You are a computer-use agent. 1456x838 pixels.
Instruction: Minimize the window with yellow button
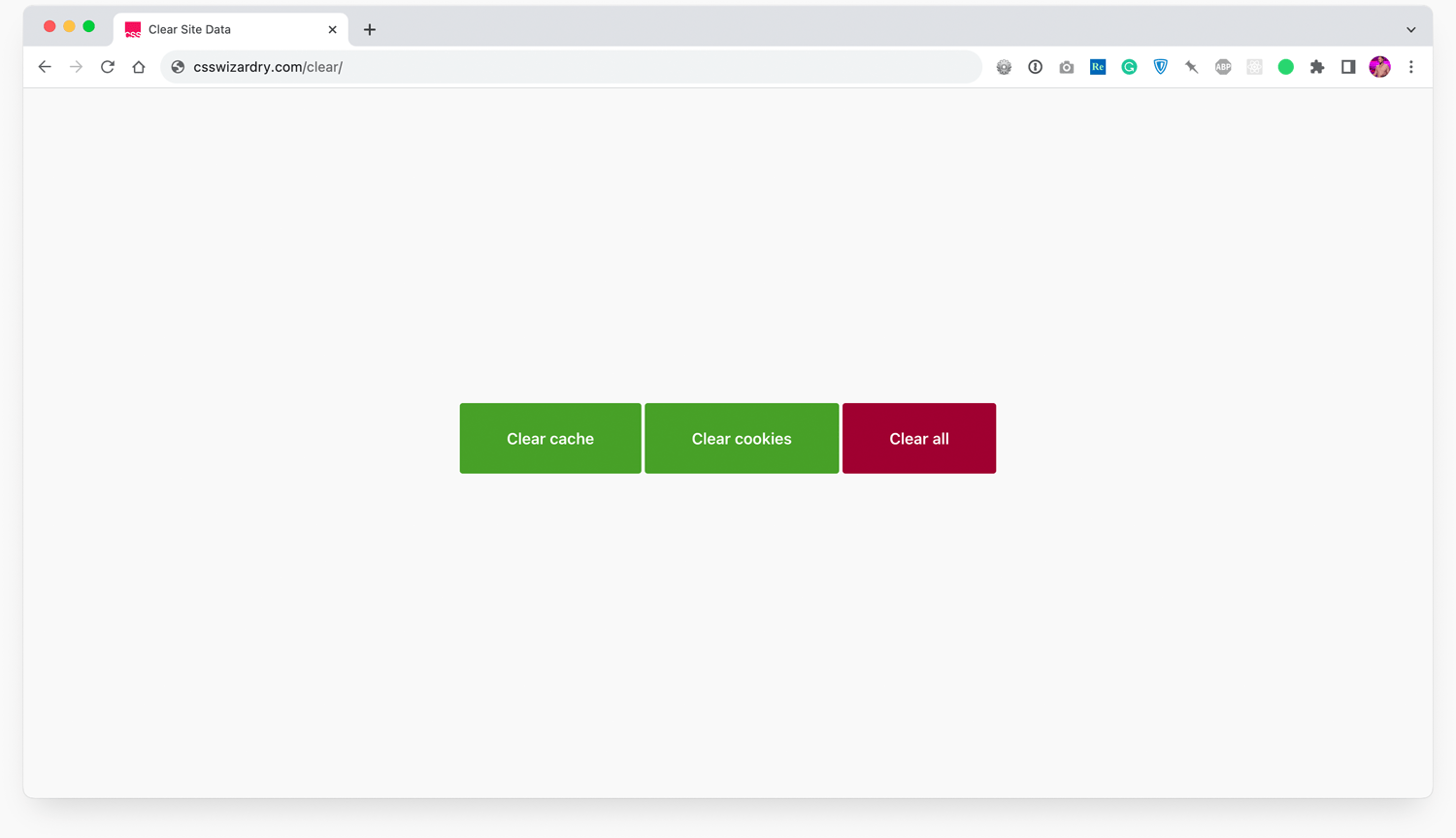pos(69,26)
